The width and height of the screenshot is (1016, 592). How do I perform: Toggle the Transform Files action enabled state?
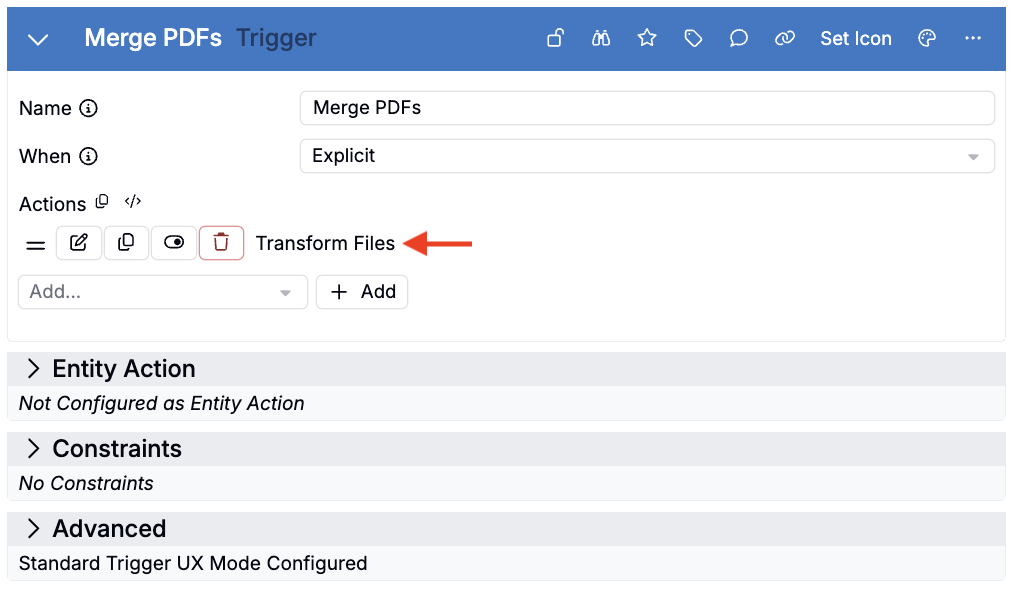pos(174,243)
